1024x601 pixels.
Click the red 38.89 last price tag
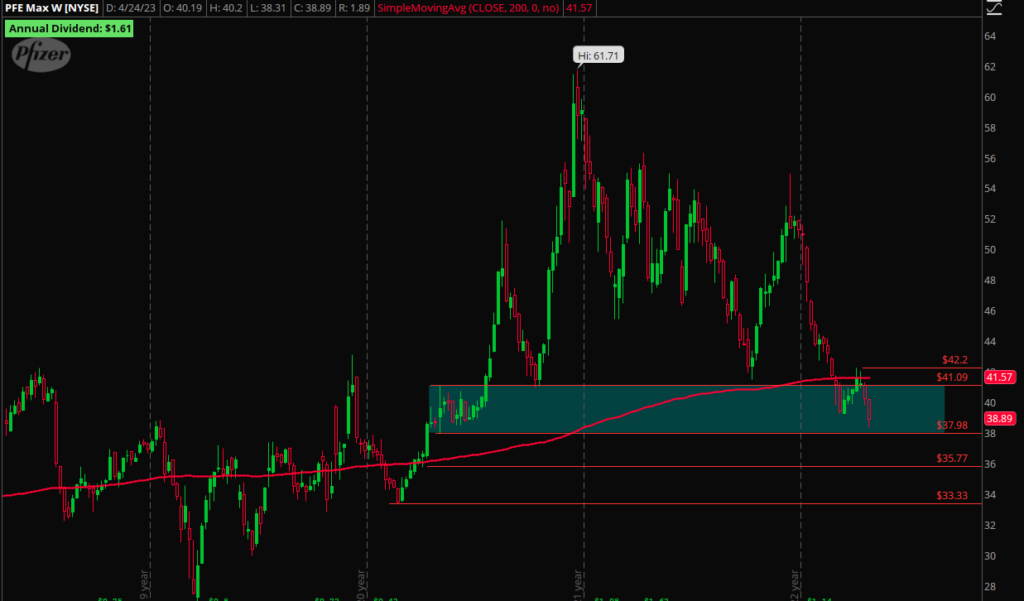[x=1000, y=418]
